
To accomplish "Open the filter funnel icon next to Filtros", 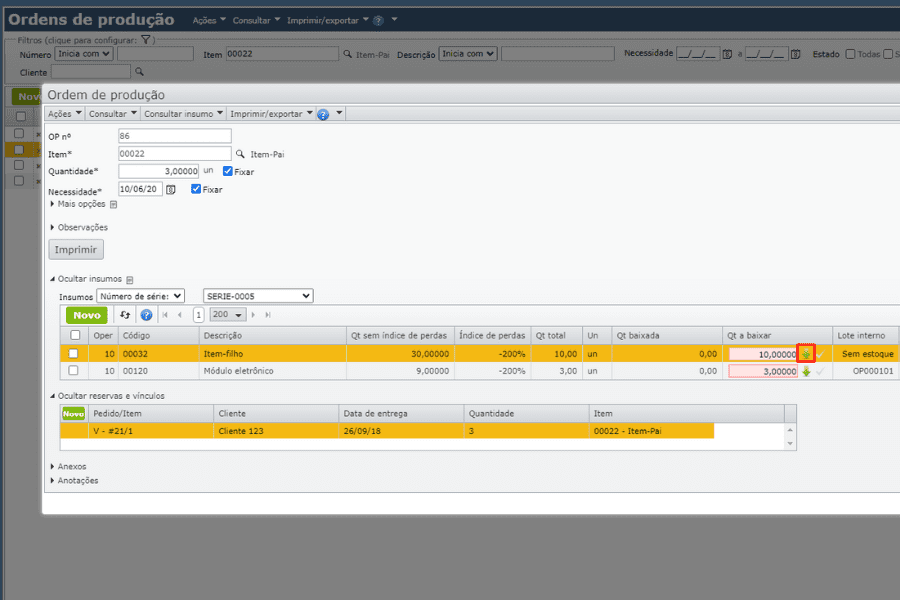I will point(148,38).
